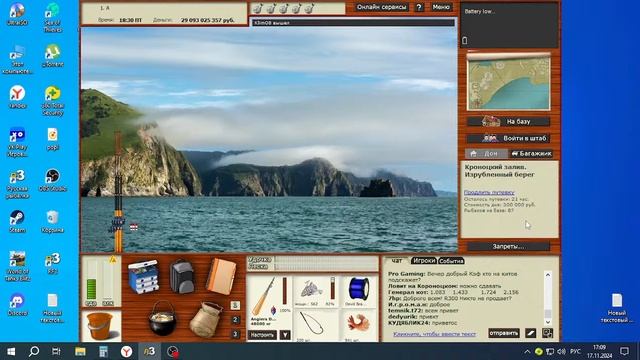This screenshot has width=640, height=360.
Task: Open the orange bucket fish cage
Action: pyautogui.click(x=100, y=327)
